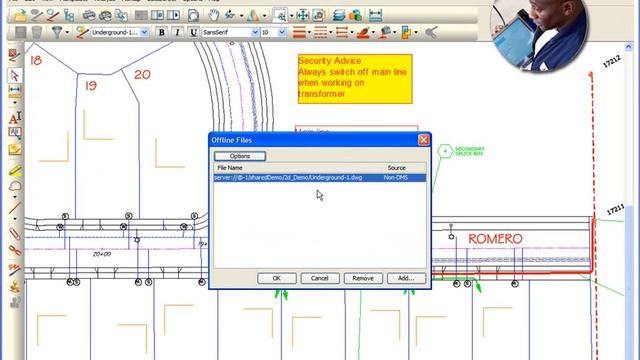The width and height of the screenshot is (640, 360).
Task: Select the red line drawing tool
Action: click(x=15, y=207)
